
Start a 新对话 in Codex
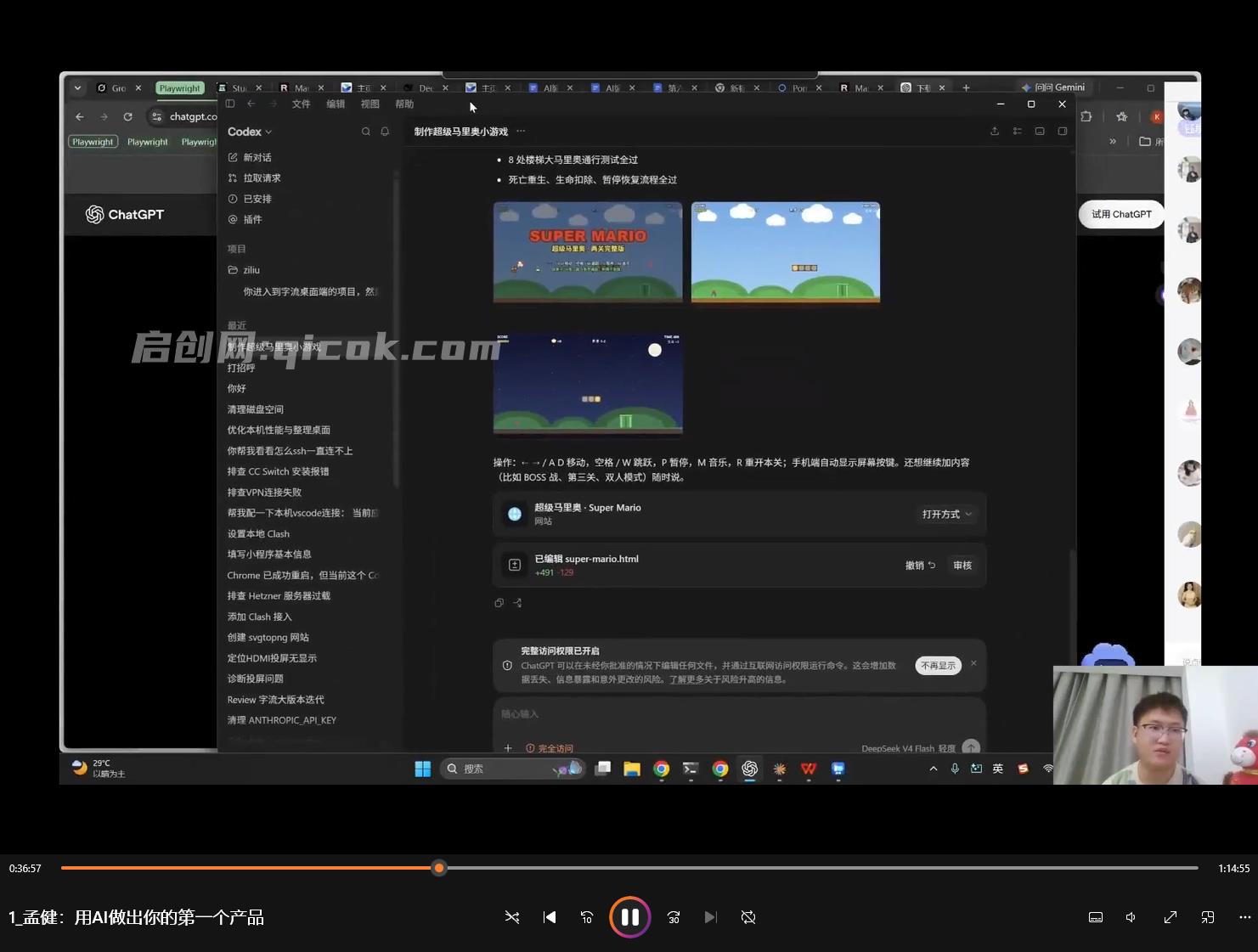point(250,157)
